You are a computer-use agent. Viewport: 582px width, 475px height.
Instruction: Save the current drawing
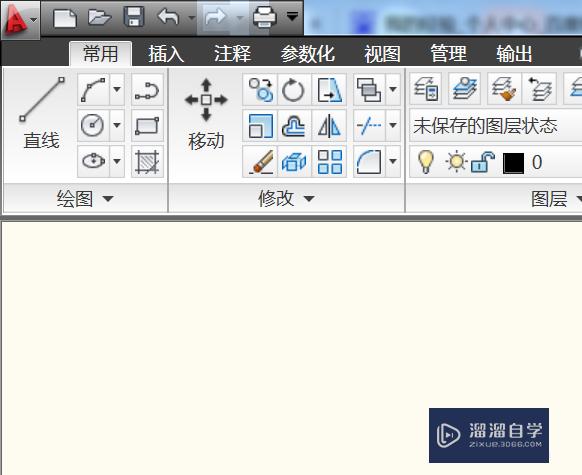coord(134,17)
